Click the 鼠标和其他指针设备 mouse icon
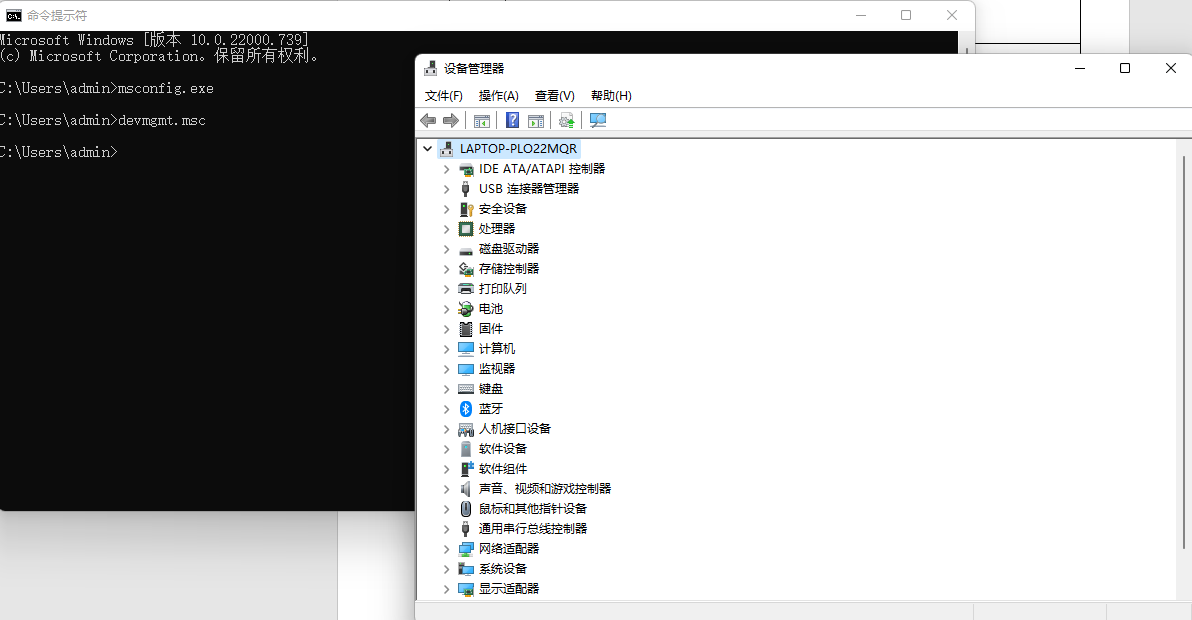Viewport: 1192px width, 620px height. pos(466,509)
